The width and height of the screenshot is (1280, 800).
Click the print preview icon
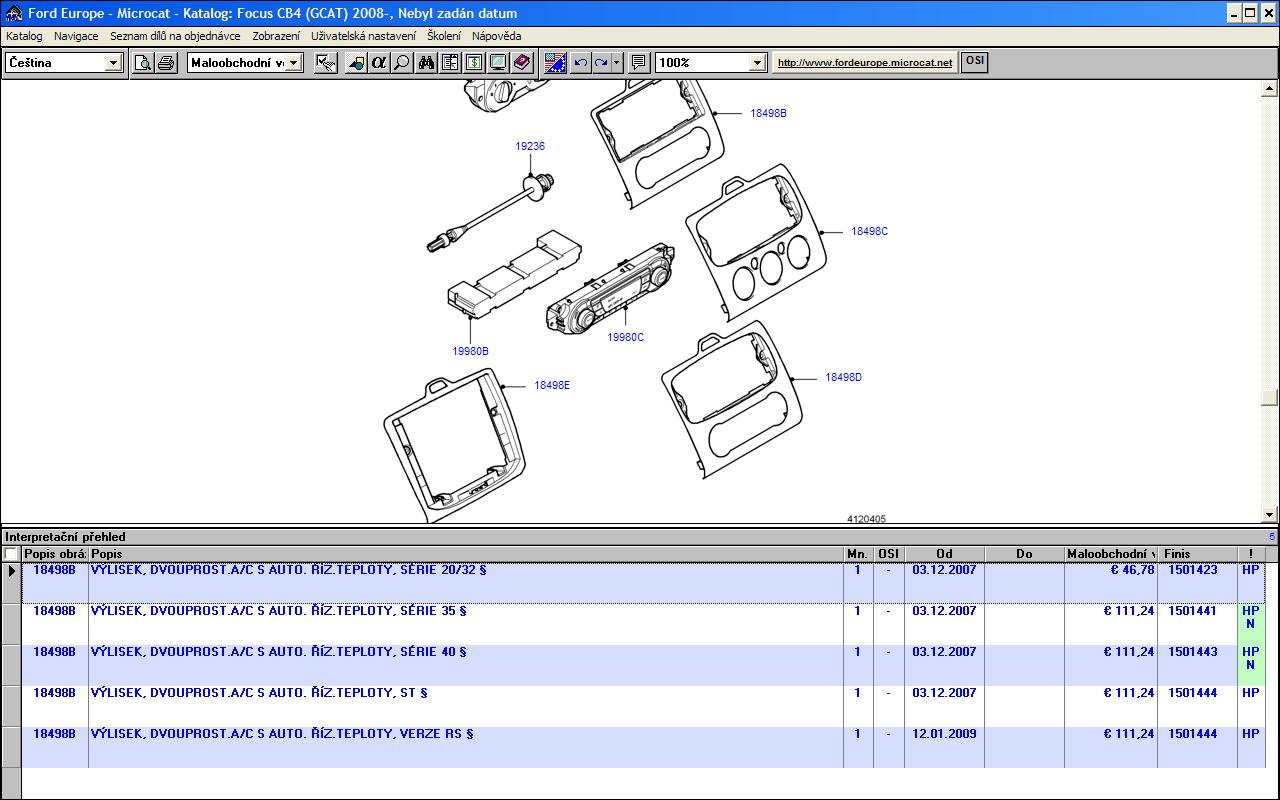pos(143,63)
